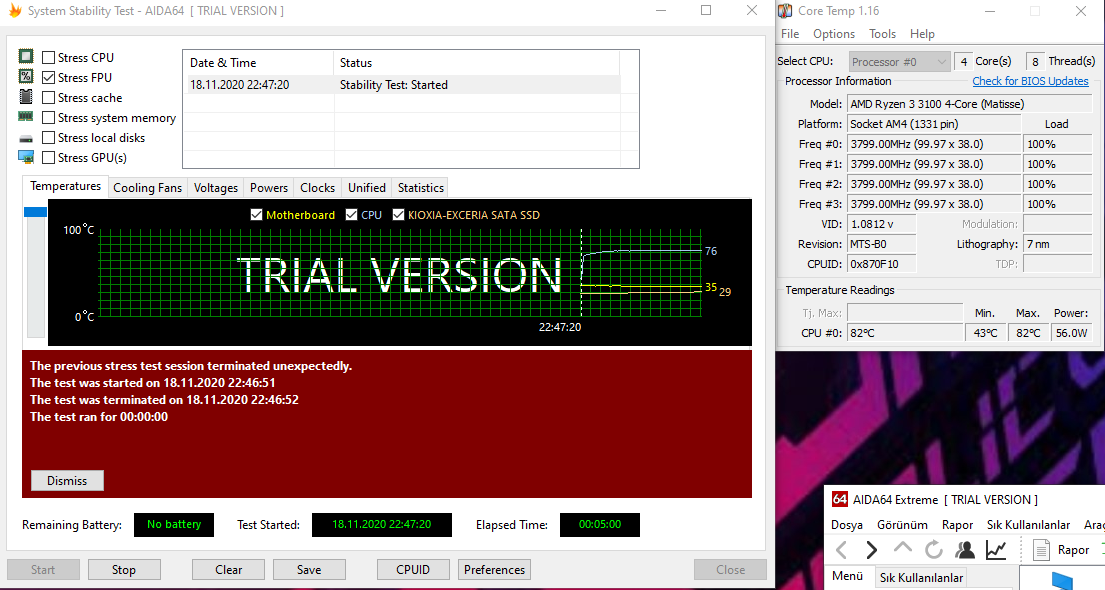Switch to the Voltages tab
Viewport: 1105px width, 590px height.
point(216,188)
